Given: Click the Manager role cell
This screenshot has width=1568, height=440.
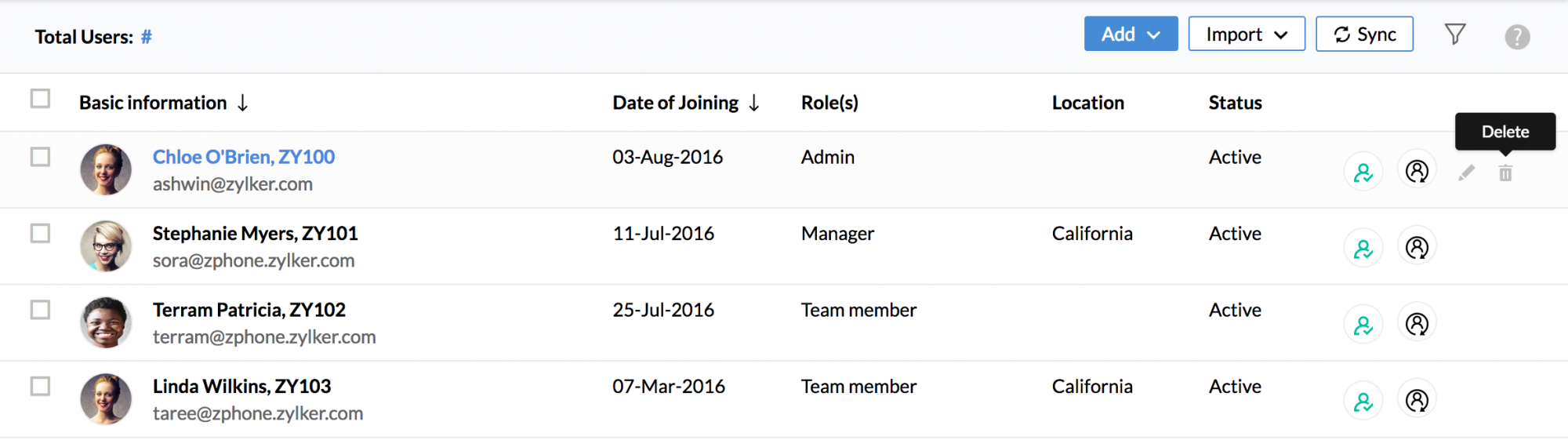Looking at the screenshot, I should [837, 233].
